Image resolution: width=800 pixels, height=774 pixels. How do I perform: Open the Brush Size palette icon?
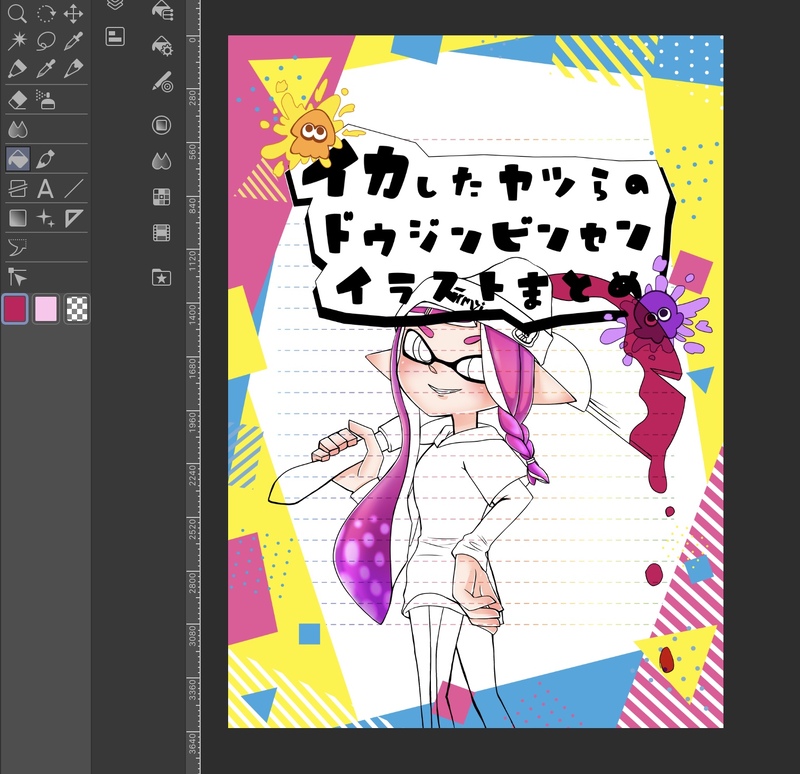pos(162,82)
